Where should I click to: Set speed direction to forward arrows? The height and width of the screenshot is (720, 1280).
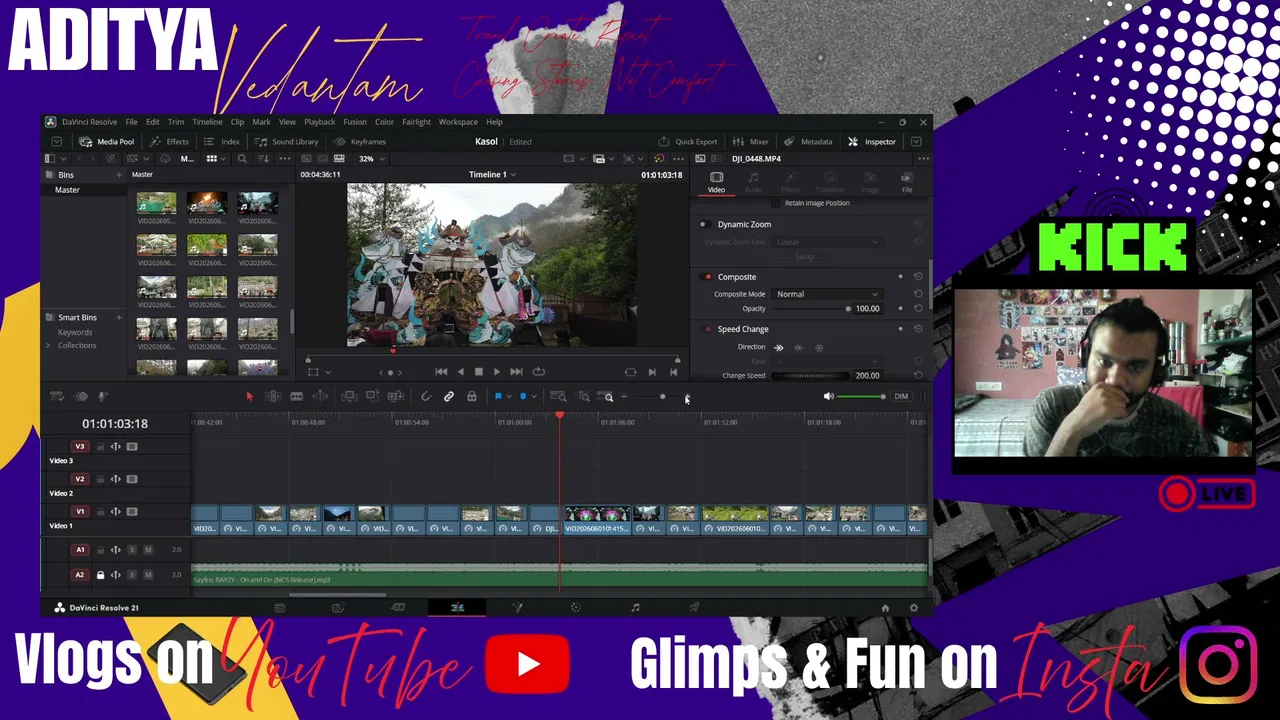[779, 347]
